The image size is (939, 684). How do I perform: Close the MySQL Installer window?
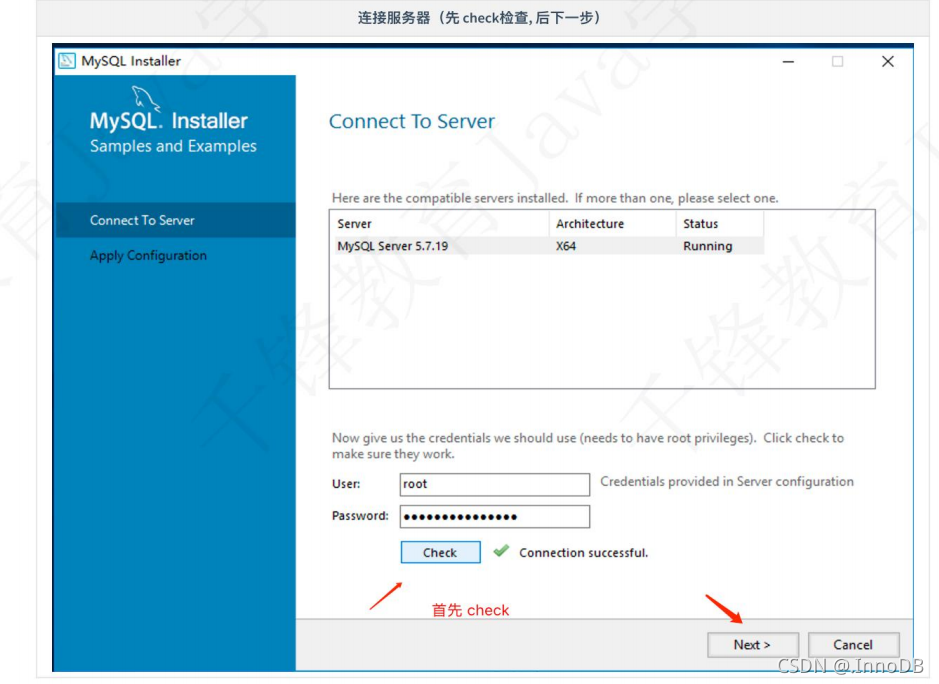pyautogui.click(x=887, y=61)
